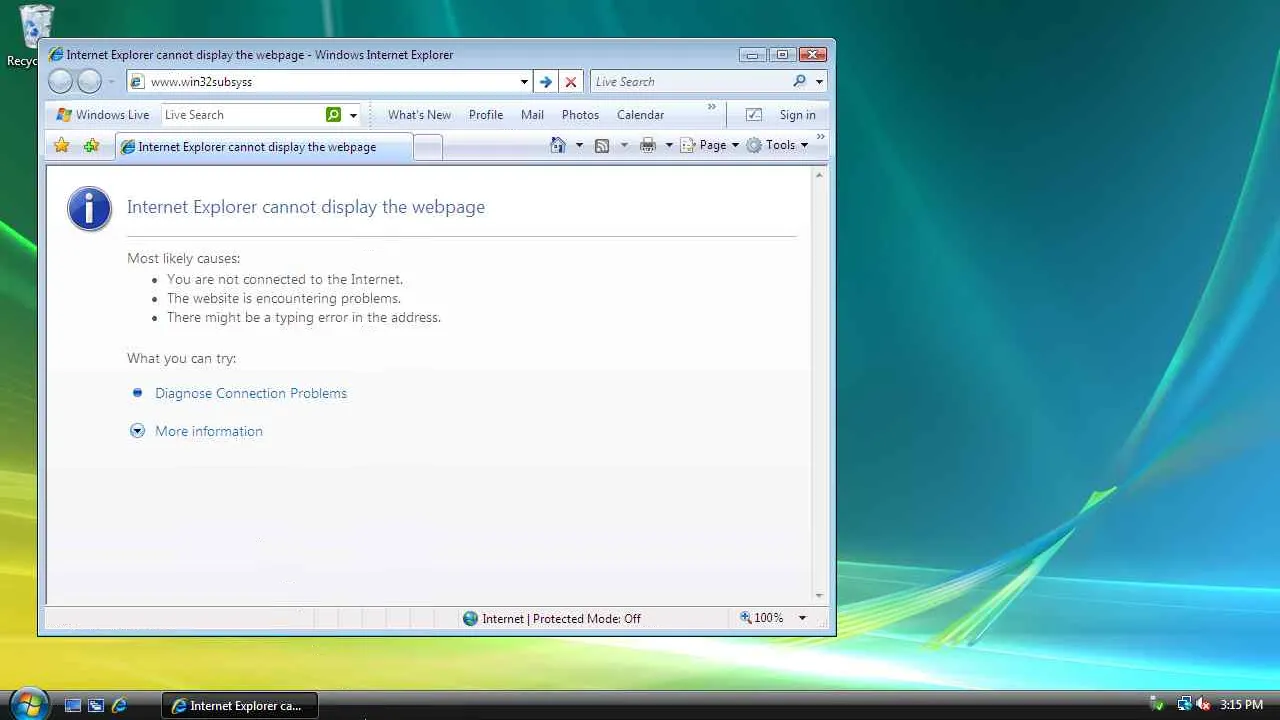Click the Back navigation button
The height and width of the screenshot is (720, 1280).
pos(60,82)
